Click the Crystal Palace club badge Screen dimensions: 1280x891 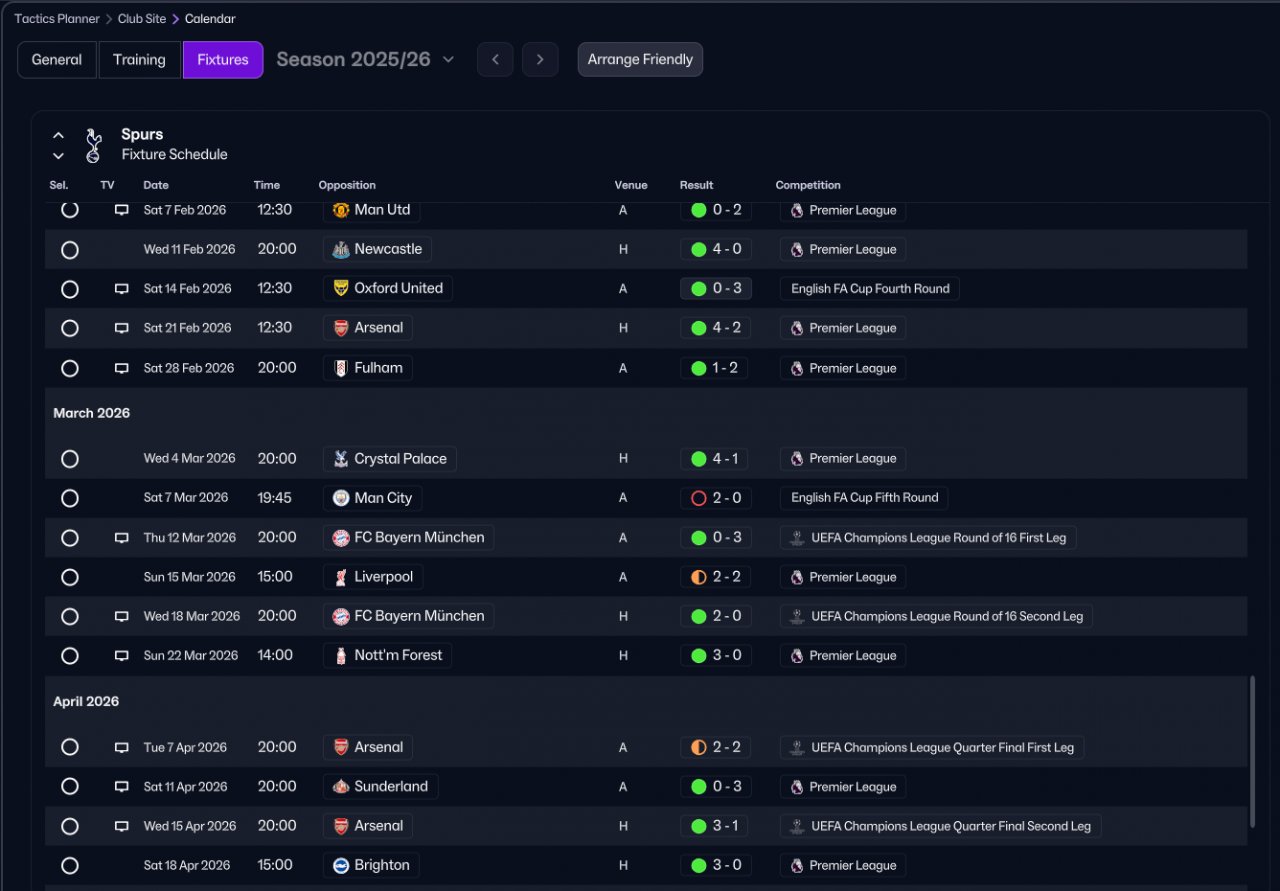click(x=341, y=459)
